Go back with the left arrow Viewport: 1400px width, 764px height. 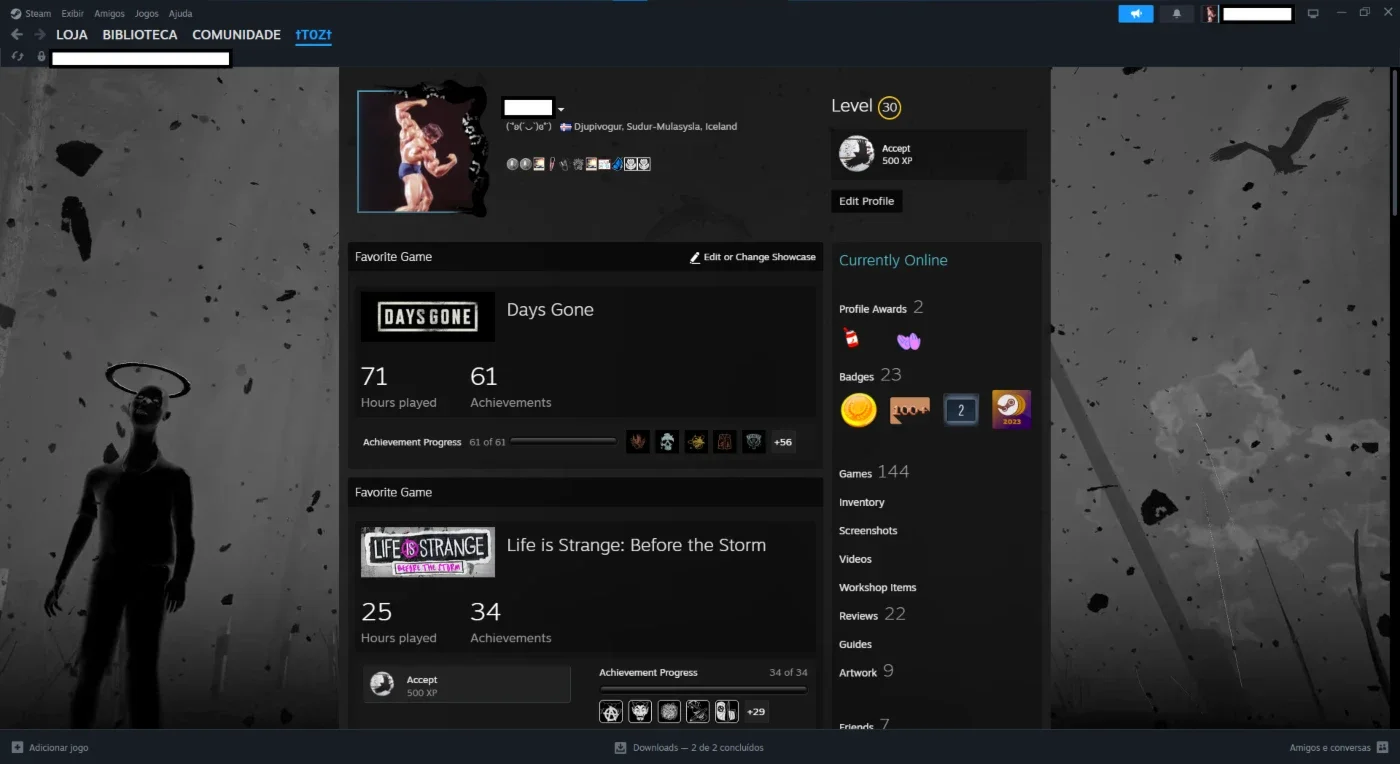[x=17, y=35]
